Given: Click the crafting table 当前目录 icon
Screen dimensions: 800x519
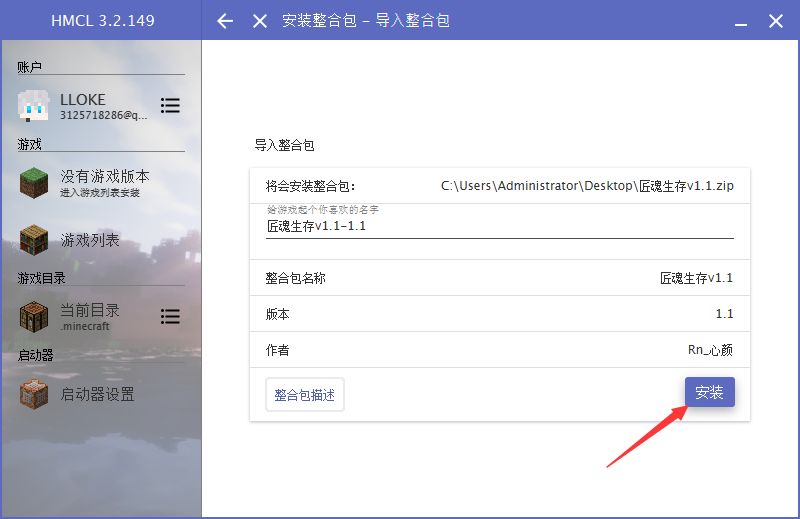Looking at the screenshot, I should pos(34,316).
